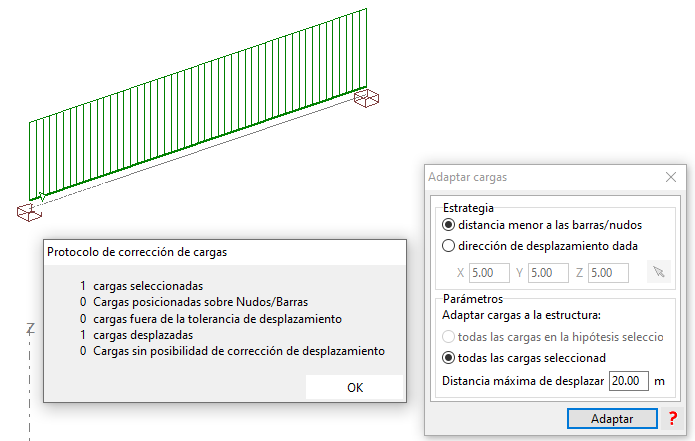Click the green distributed load on beam
Image resolution: width=695 pixels, height=441 pixels.
click(x=198, y=104)
